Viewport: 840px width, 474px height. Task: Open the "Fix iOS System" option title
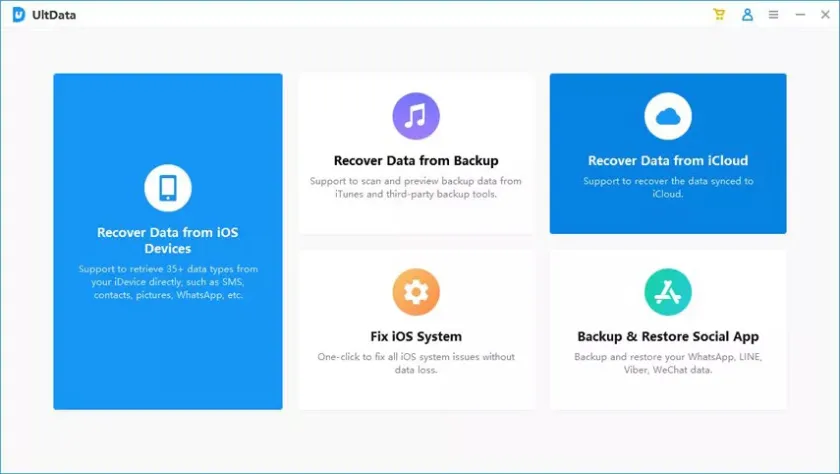tap(416, 337)
